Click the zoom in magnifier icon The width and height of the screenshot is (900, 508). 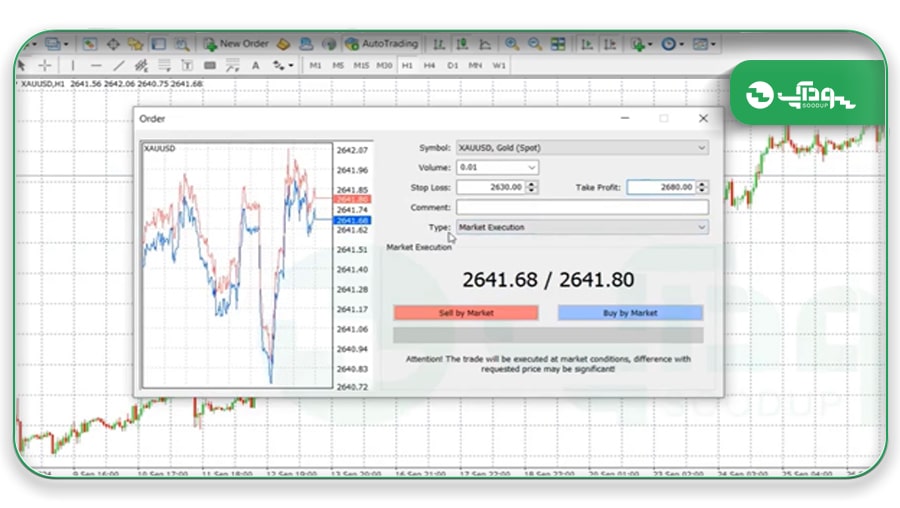511,44
